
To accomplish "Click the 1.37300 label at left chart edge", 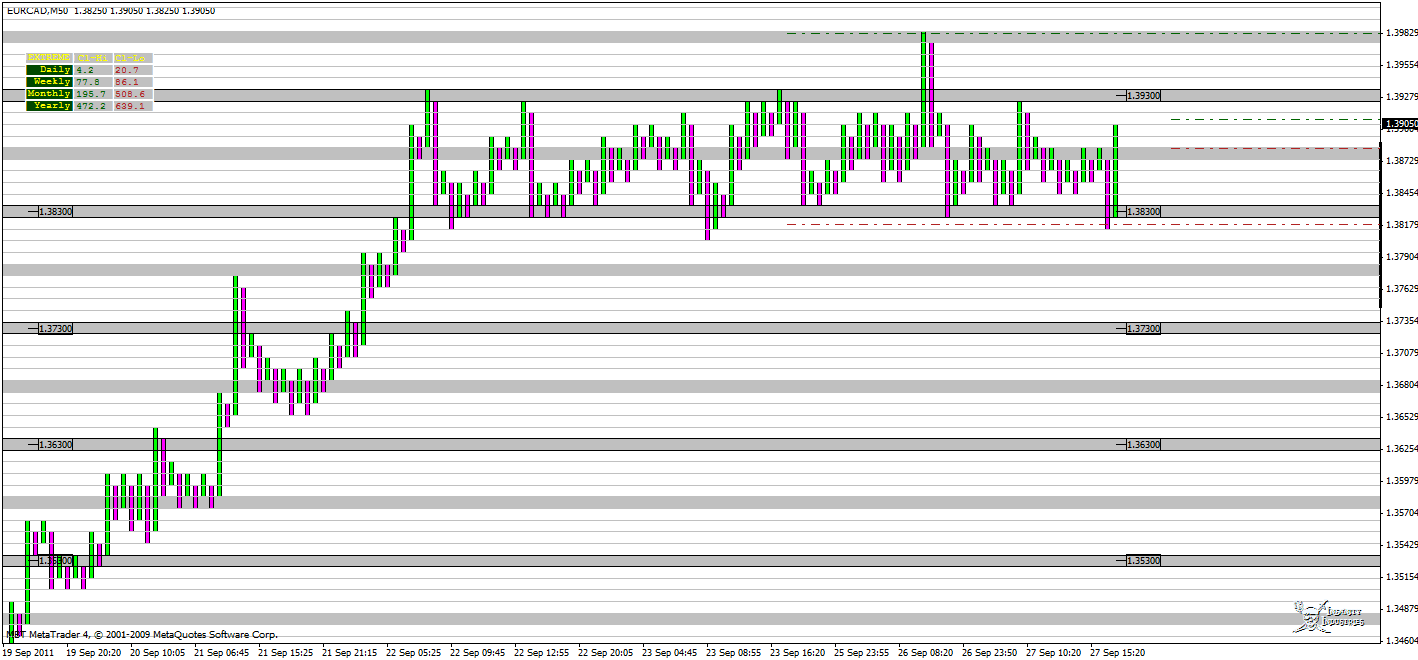I will tap(56, 329).
